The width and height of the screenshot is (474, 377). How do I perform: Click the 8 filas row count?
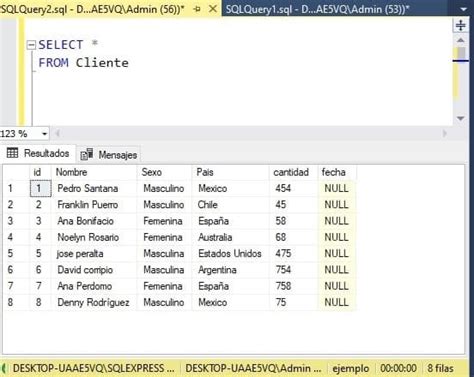[x=440, y=368]
